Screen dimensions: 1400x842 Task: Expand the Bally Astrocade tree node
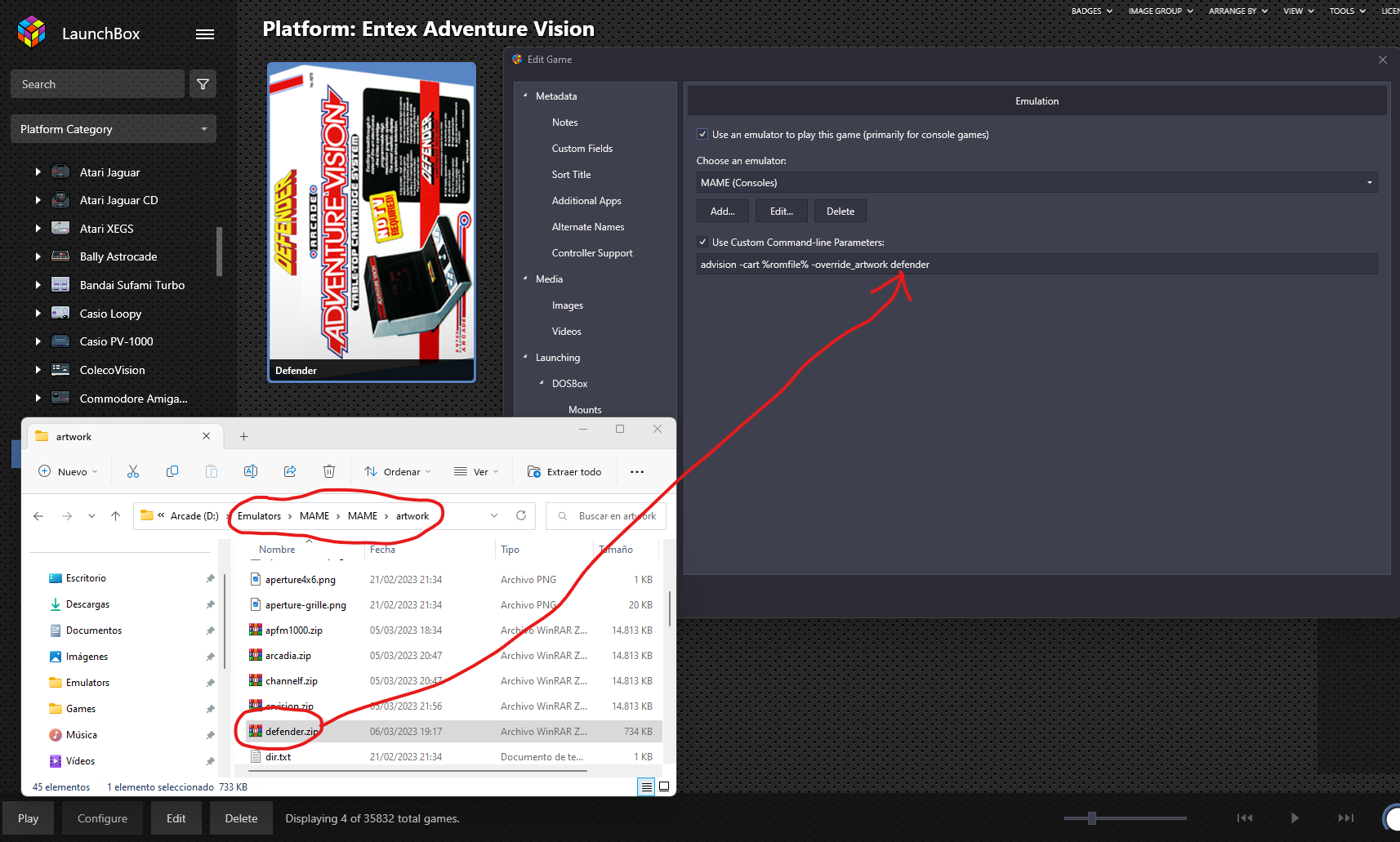coord(38,256)
